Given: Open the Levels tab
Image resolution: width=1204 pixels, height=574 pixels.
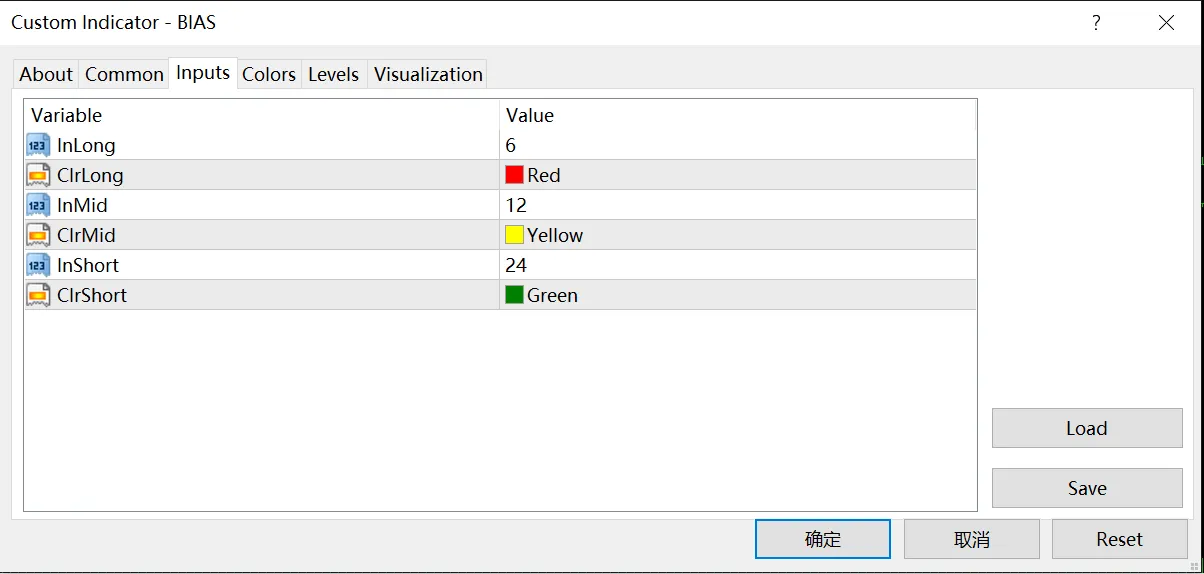Looking at the screenshot, I should pyautogui.click(x=333, y=74).
